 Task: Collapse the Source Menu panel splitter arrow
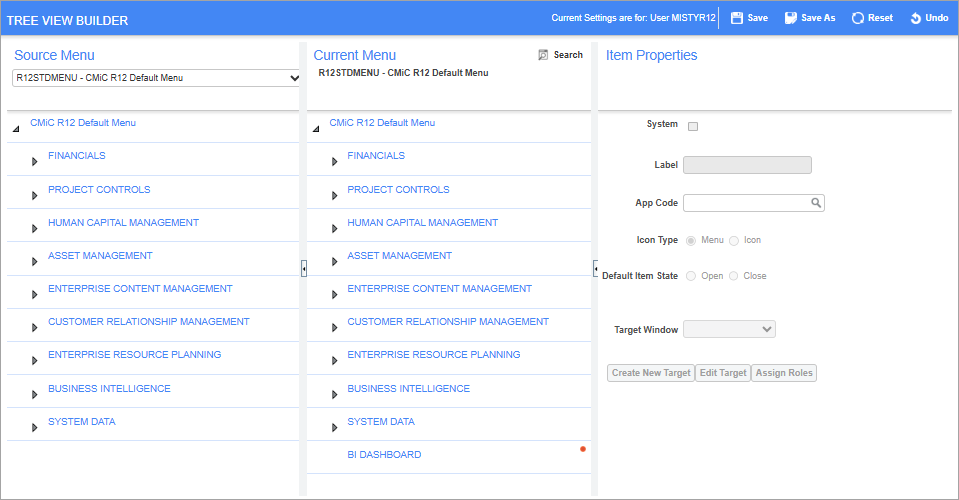point(304,268)
